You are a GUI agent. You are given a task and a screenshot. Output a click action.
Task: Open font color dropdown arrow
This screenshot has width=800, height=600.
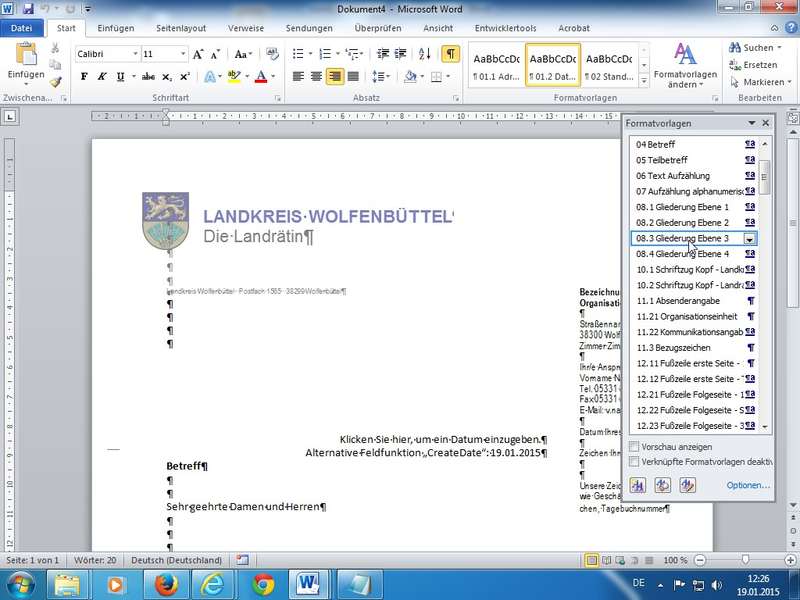pos(273,77)
